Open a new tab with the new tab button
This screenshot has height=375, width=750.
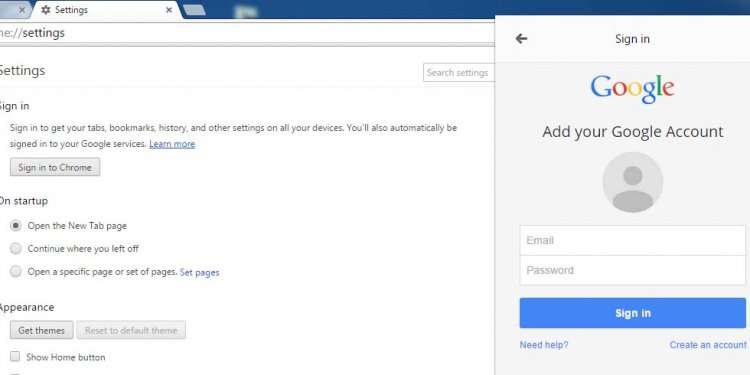(195, 10)
